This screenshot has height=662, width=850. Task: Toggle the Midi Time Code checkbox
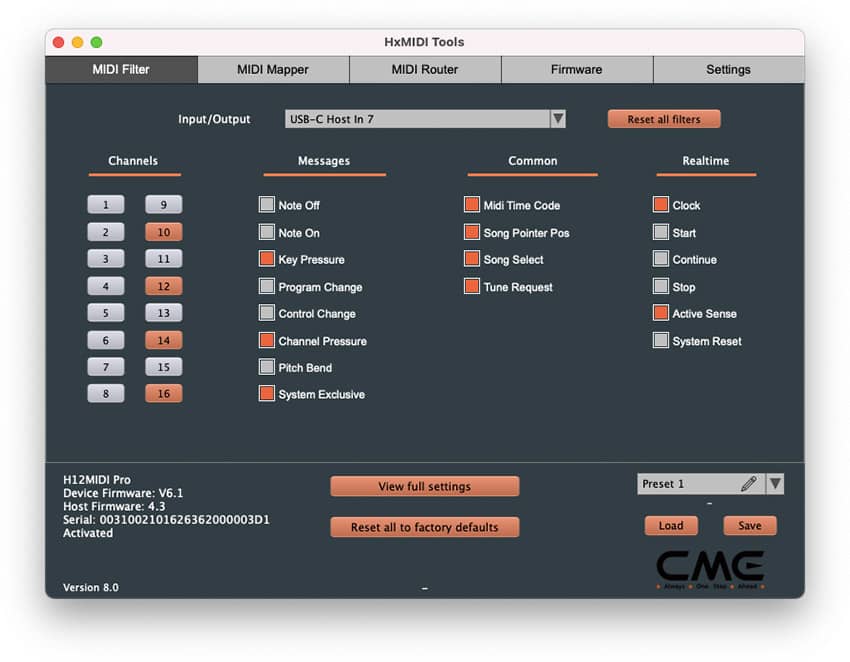[471, 204]
